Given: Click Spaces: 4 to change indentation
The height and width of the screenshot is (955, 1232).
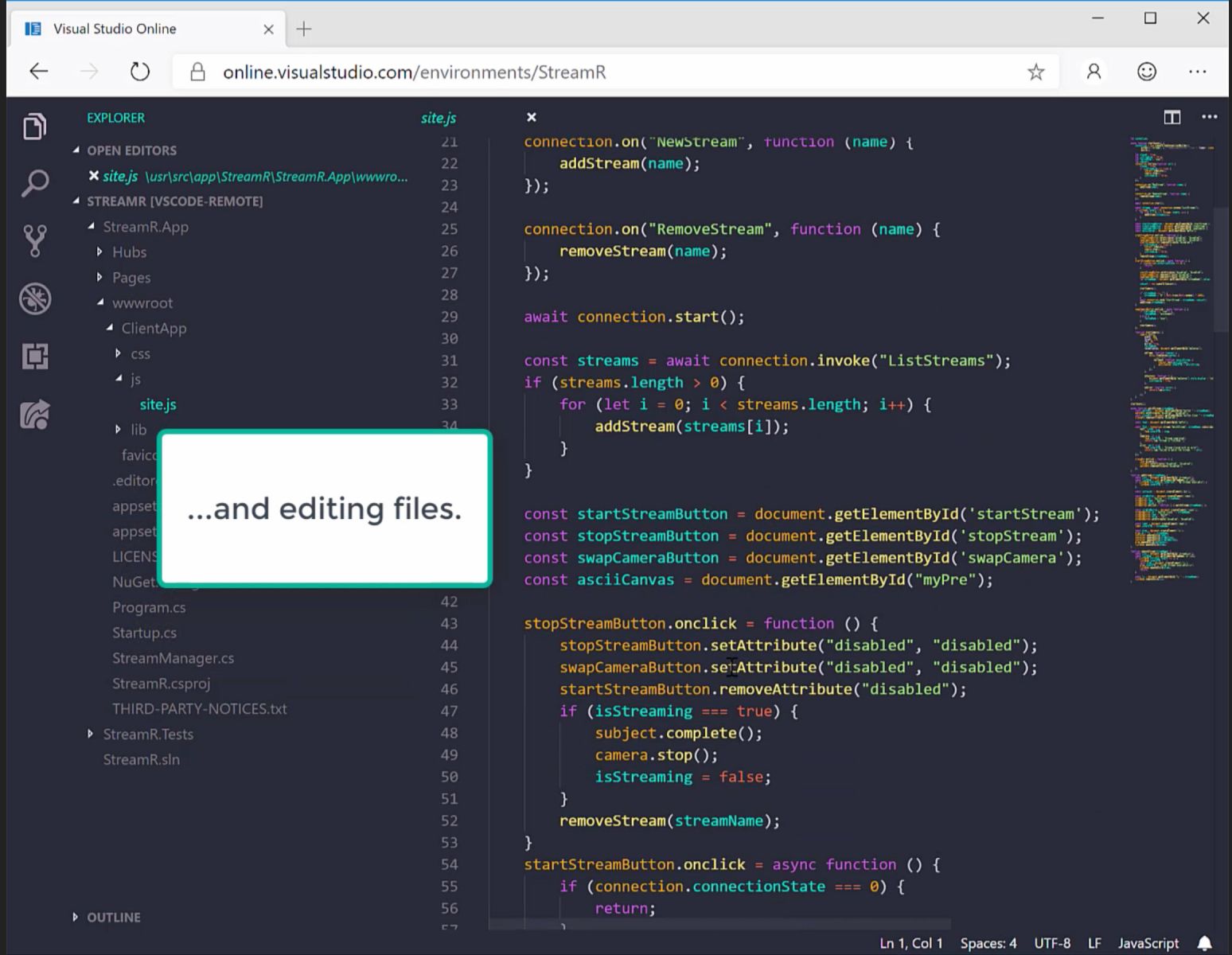Looking at the screenshot, I should click(x=988, y=942).
